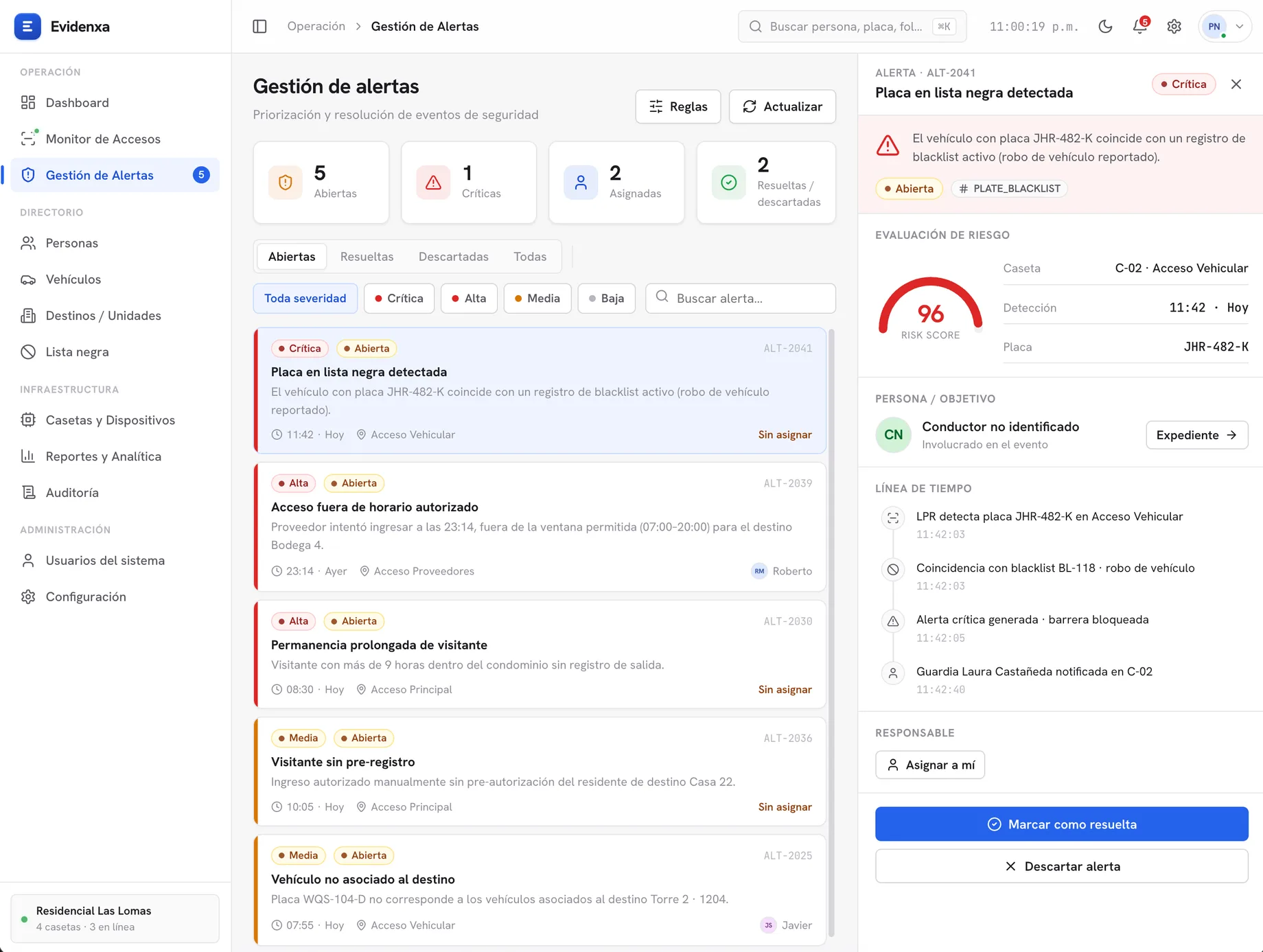Click Guardia Laura Castañeda timeline marker

click(893, 673)
